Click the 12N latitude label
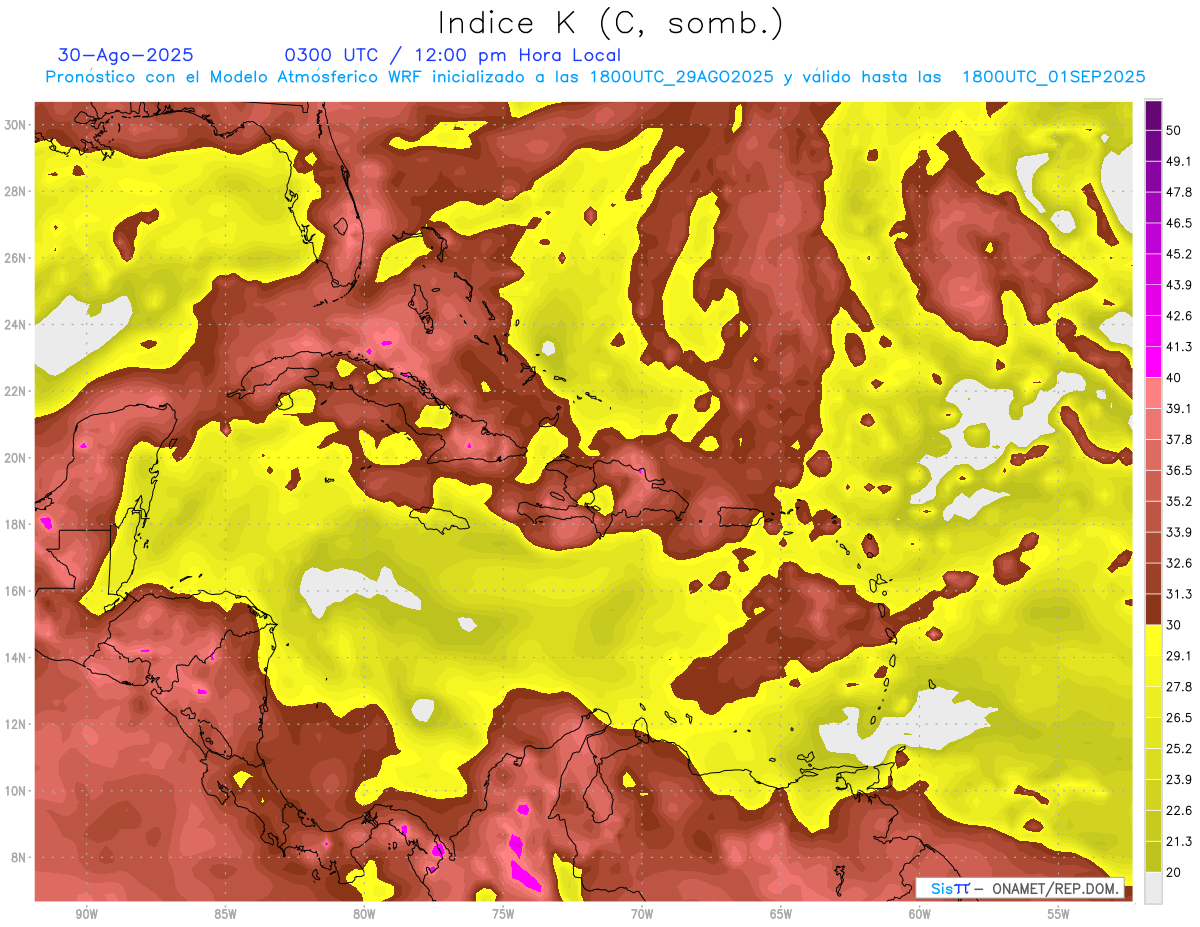Viewport: 1200px width, 927px height. tap(15, 724)
